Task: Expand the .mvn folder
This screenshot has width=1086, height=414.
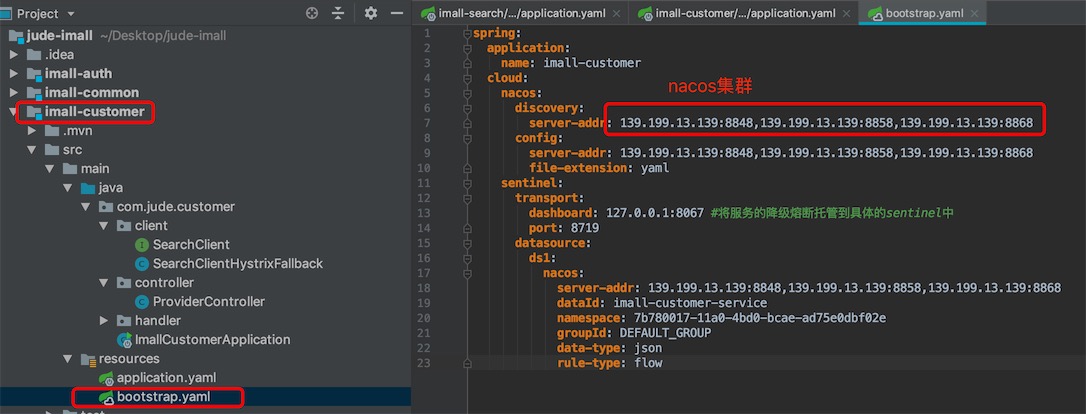Action: 32,131
